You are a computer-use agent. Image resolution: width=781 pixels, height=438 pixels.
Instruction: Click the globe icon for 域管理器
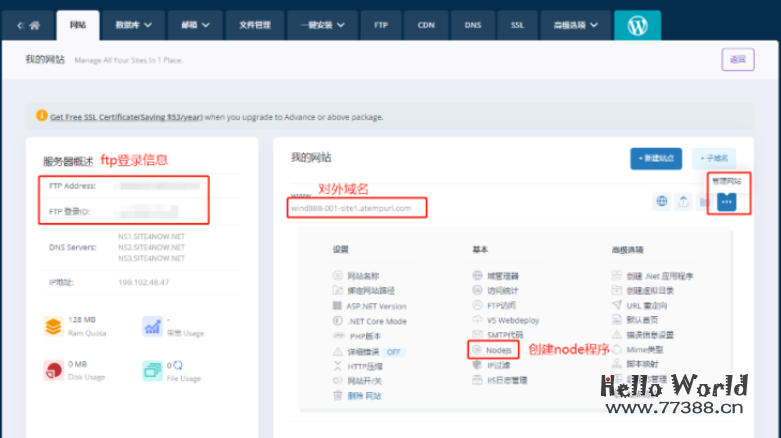point(477,276)
